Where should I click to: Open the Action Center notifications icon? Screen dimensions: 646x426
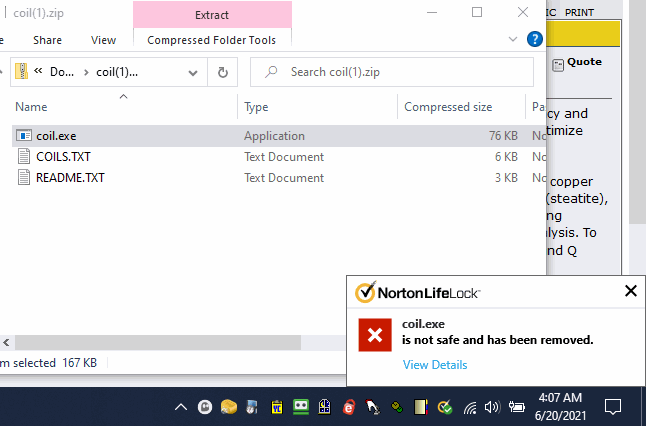612,407
